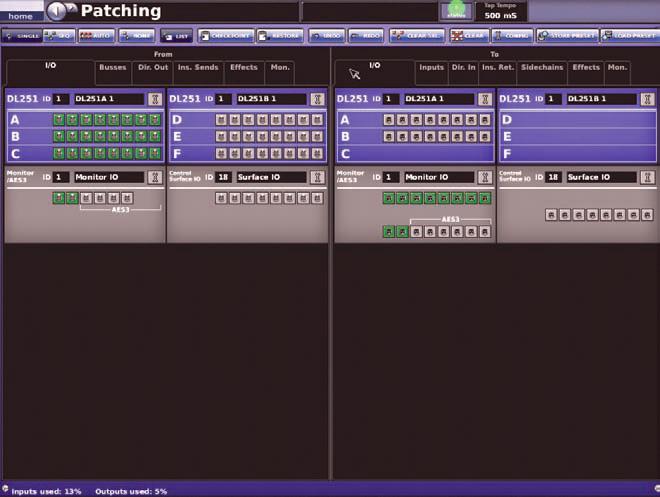660x497 pixels.
Task: Toggle the LIST view button
Action: (x=176, y=36)
